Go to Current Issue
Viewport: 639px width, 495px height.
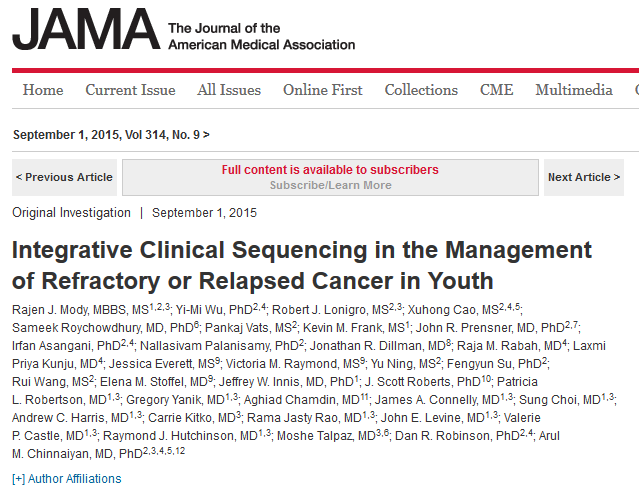pos(130,90)
